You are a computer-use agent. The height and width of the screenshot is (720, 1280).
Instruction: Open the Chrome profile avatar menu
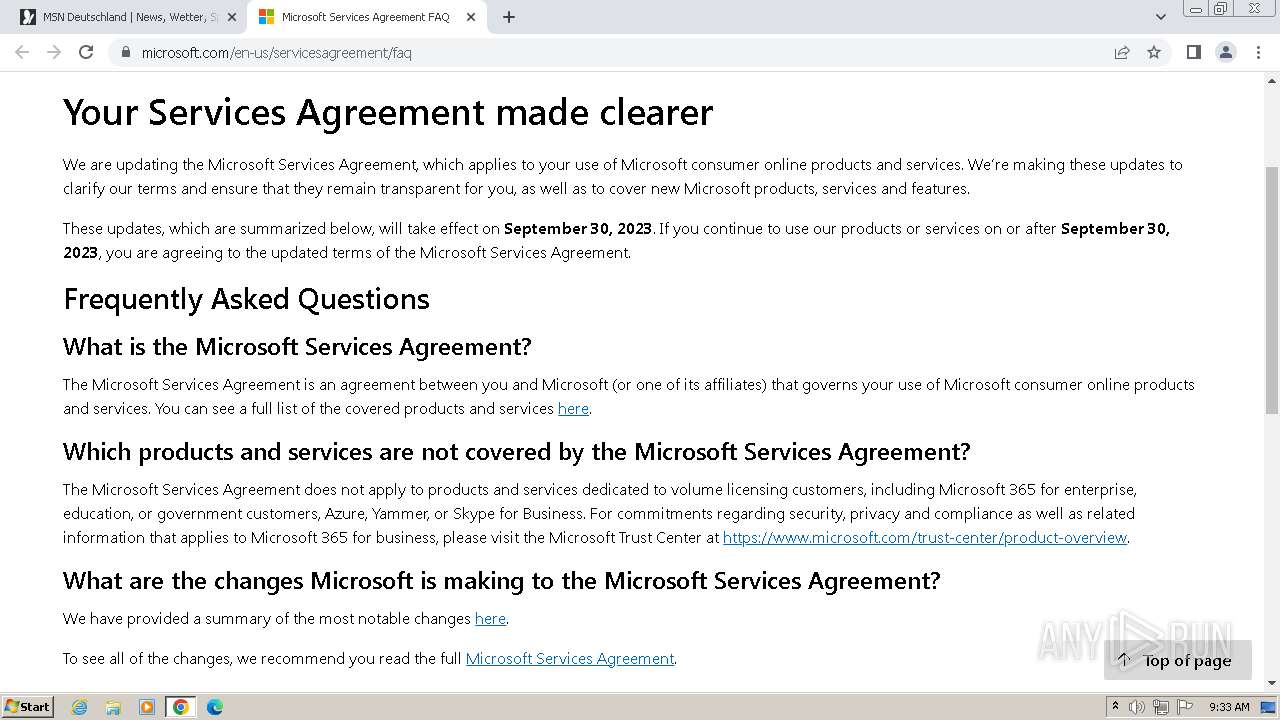click(x=1225, y=52)
